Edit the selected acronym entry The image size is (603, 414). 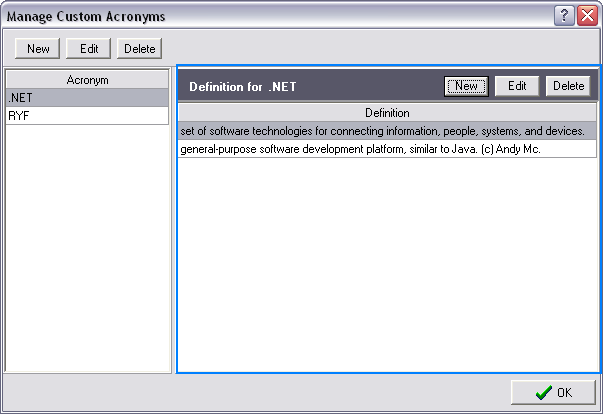(x=88, y=48)
